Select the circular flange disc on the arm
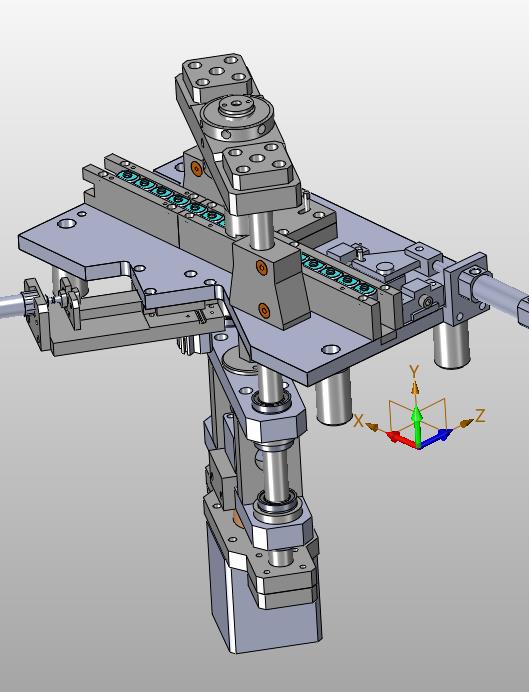Viewport: 529px width, 692px height. pos(236,116)
